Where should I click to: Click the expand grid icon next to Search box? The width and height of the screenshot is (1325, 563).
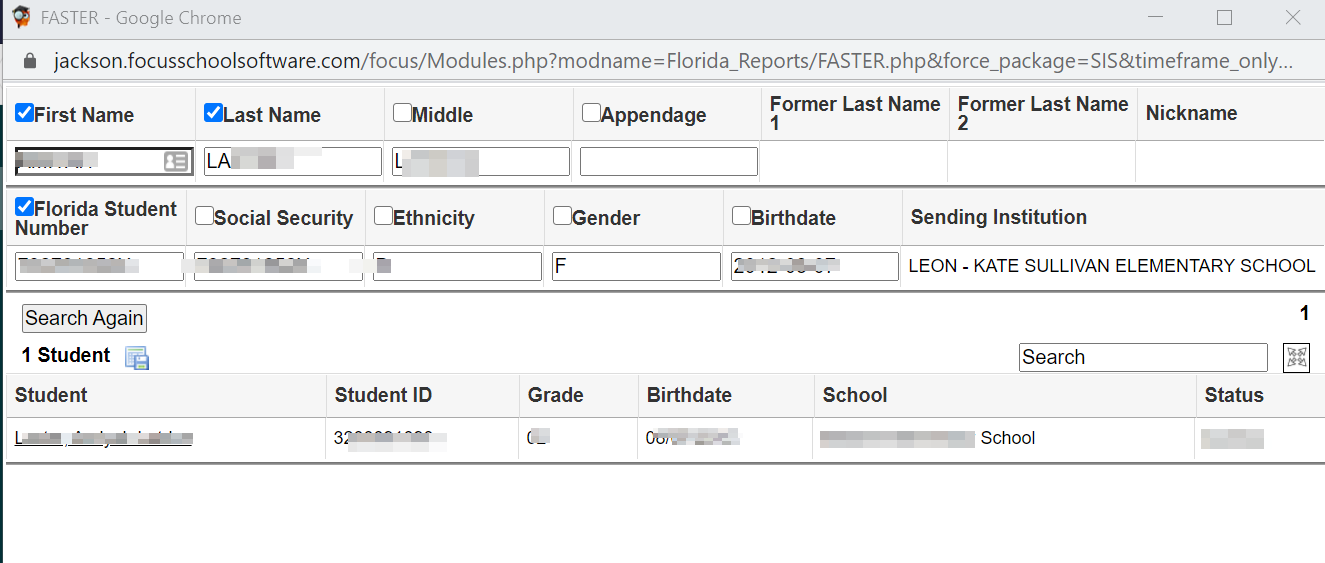1297,357
